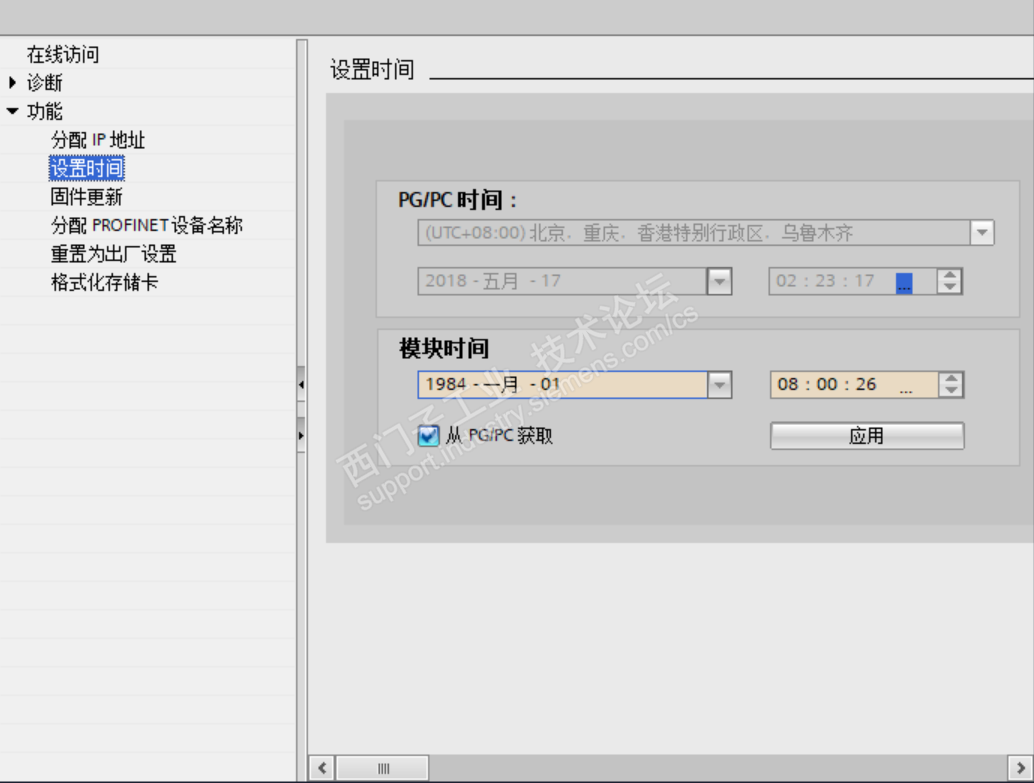Select 设置时间 in the tree
Screen dimensions: 1034x783
86,168
